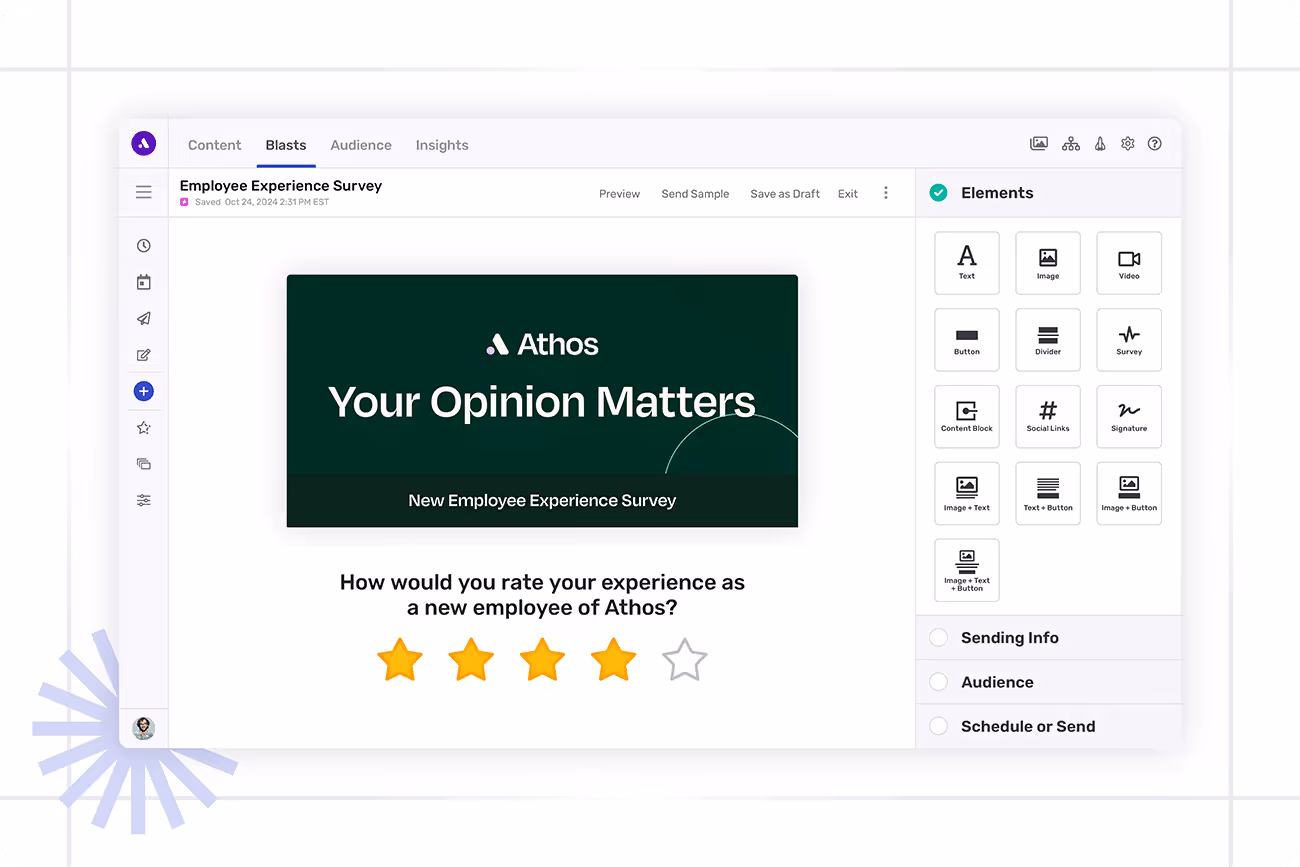
Task: Expand the Schedule or Send section
Action: (1048, 726)
